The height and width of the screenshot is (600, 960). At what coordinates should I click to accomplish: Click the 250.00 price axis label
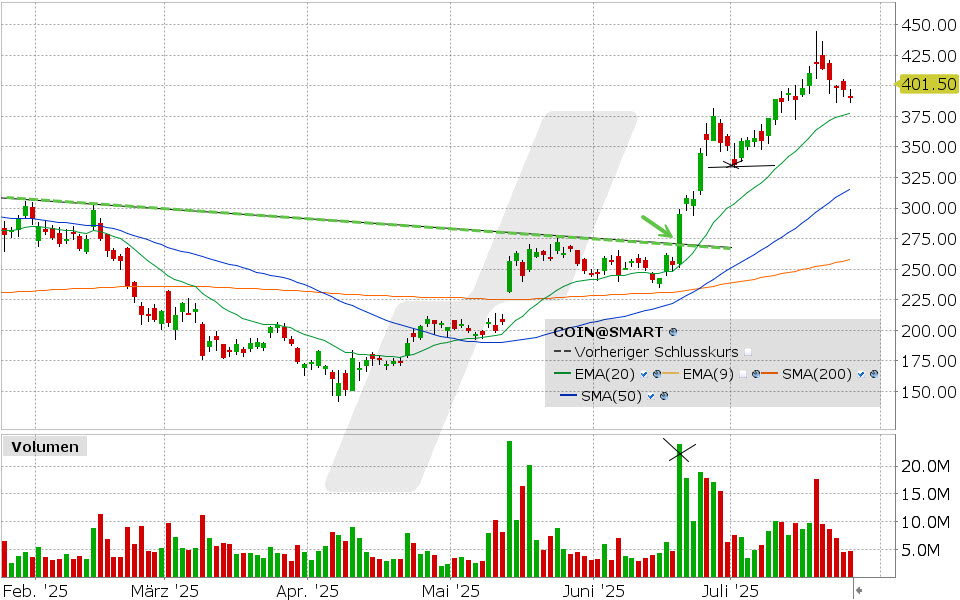pyautogui.click(x=928, y=269)
